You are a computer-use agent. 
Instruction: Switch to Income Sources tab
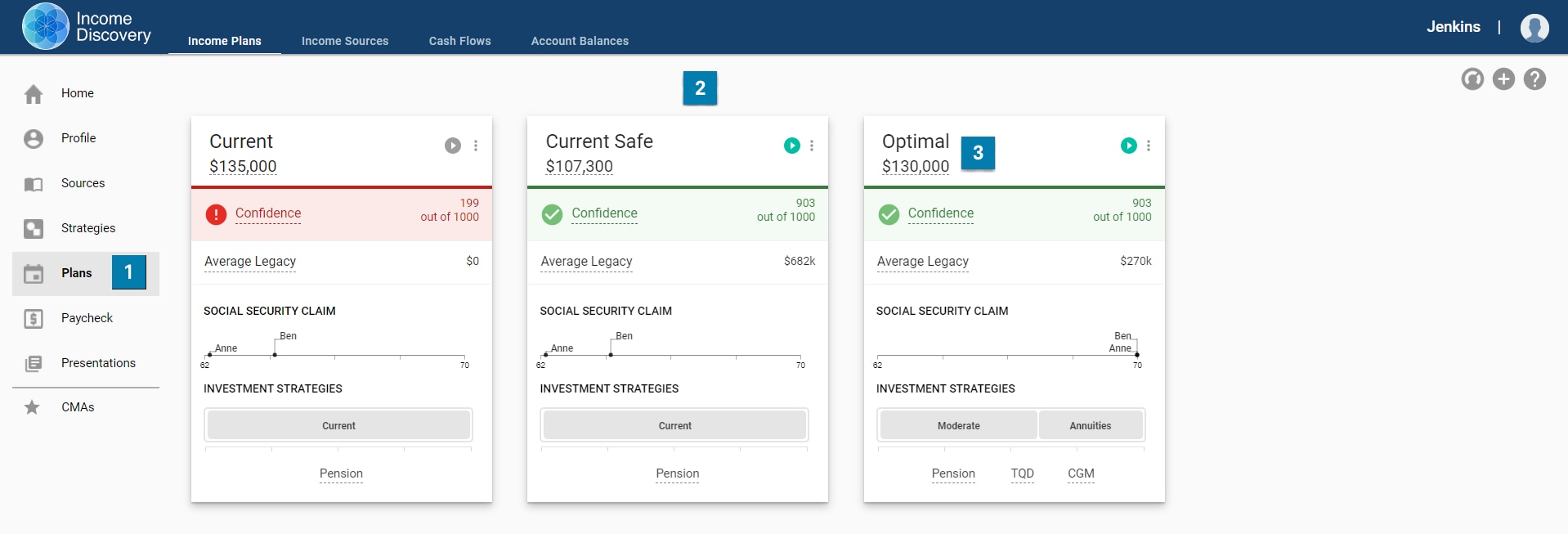[x=345, y=41]
